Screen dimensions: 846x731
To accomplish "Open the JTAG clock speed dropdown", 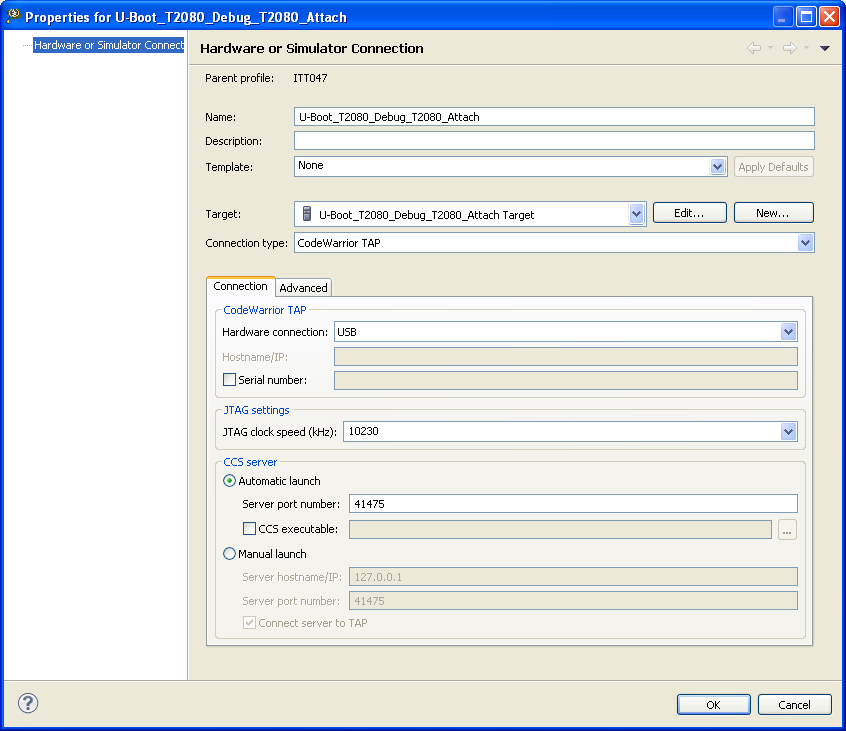I will 788,432.
